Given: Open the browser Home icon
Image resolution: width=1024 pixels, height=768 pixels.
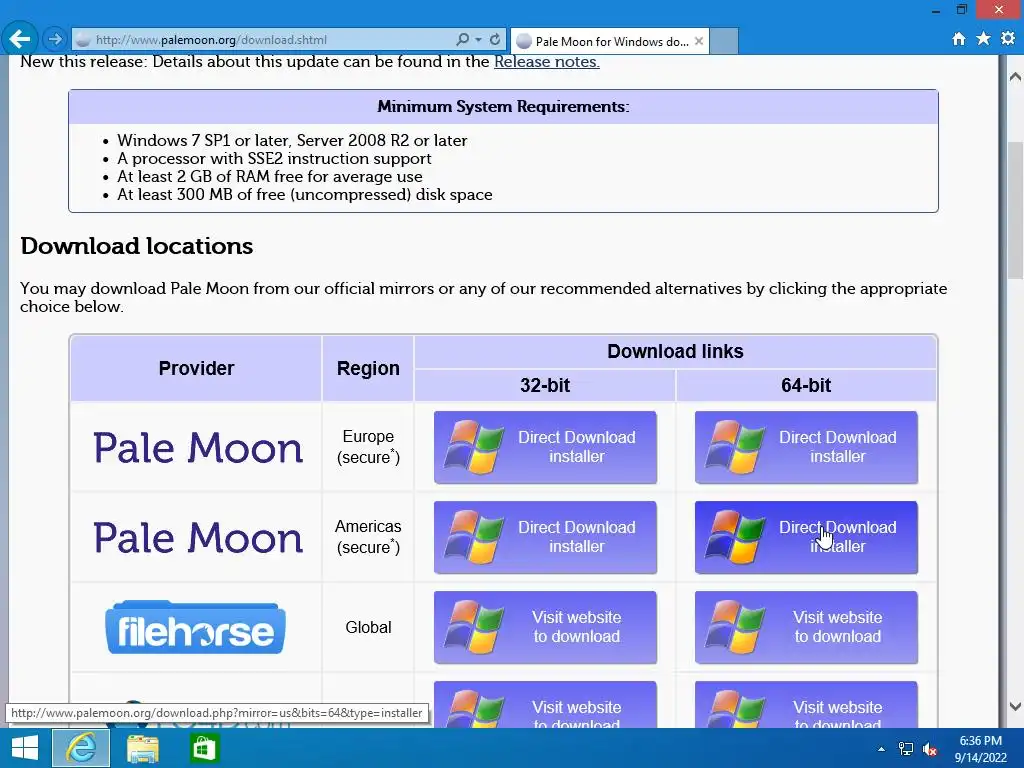Looking at the screenshot, I should [958, 39].
